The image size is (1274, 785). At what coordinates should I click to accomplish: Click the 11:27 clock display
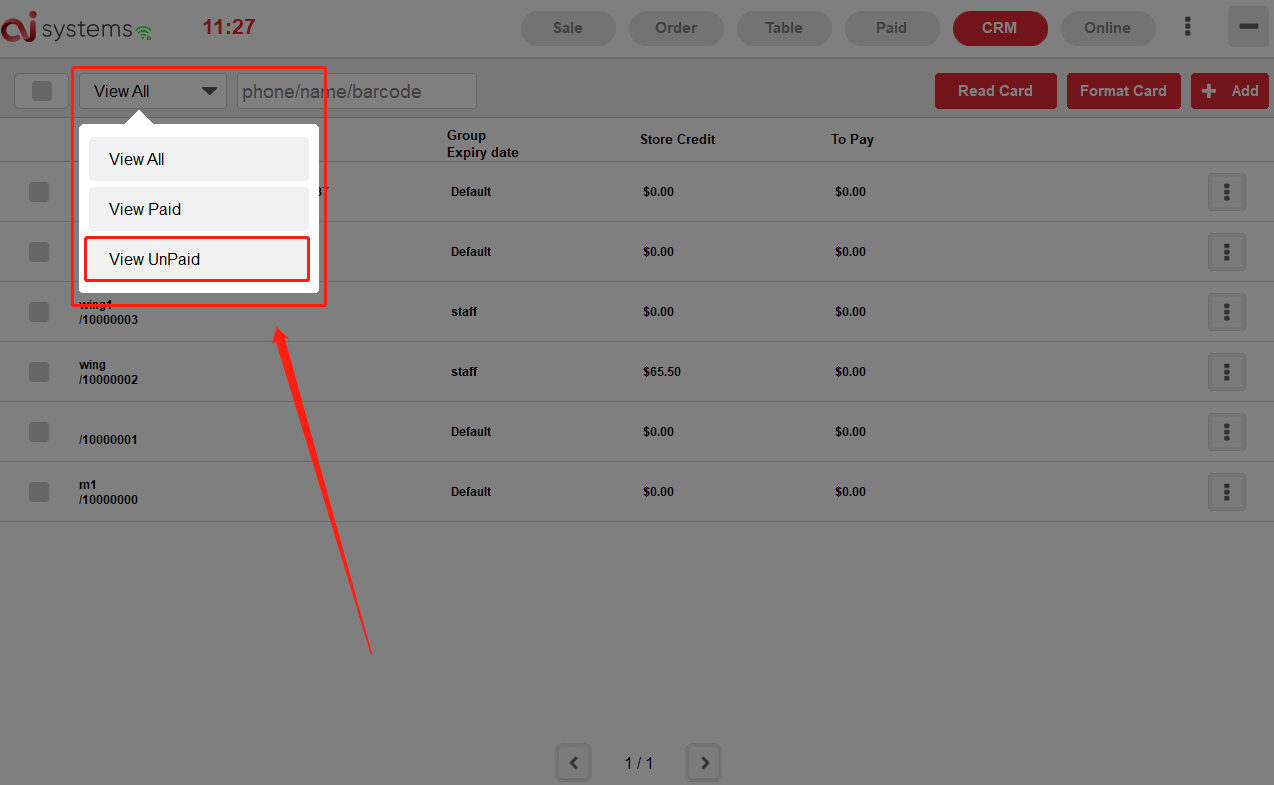tap(229, 27)
